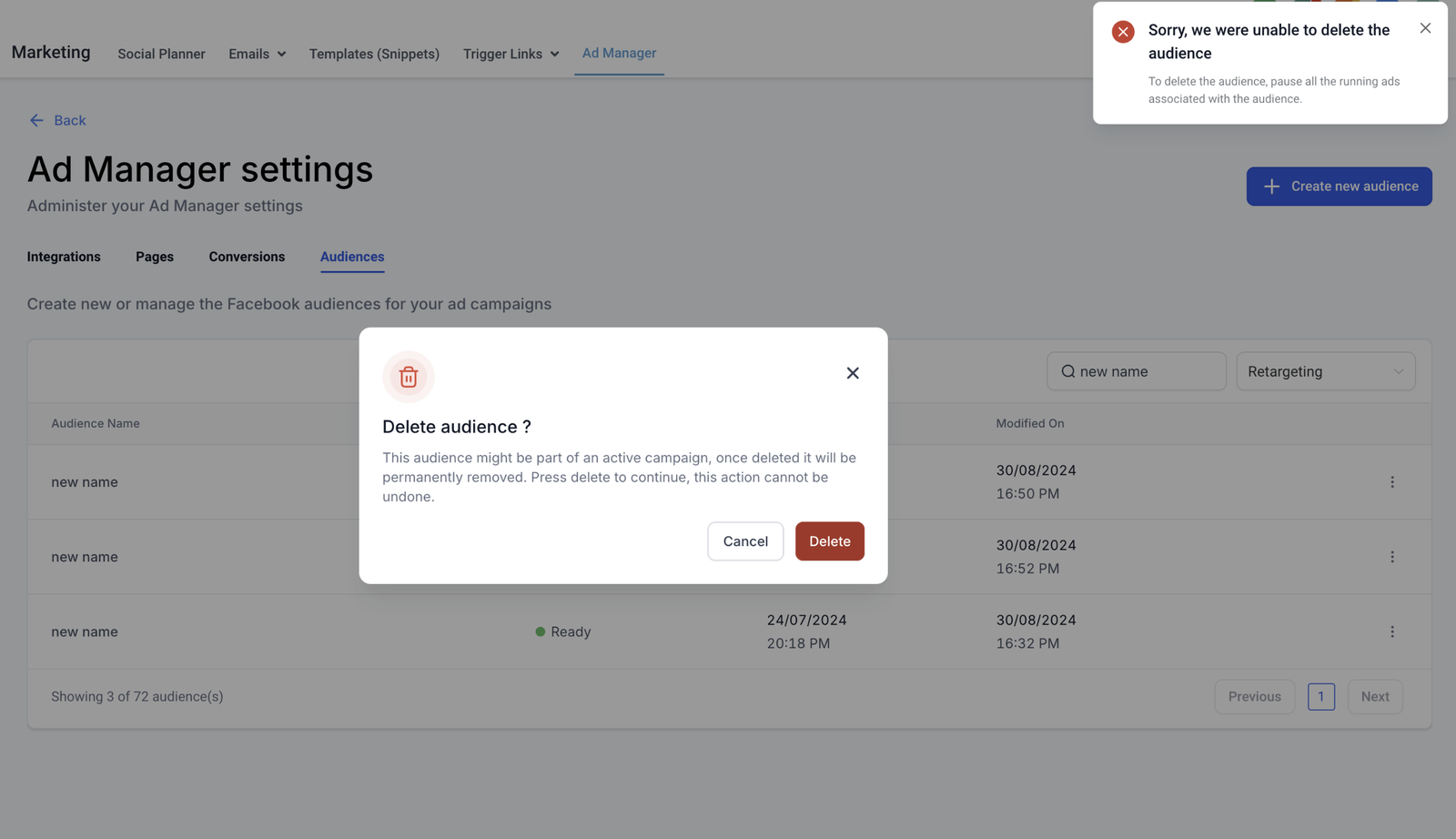1456x839 pixels.
Task: Open the Pages tab
Action: [x=155, y=257]
